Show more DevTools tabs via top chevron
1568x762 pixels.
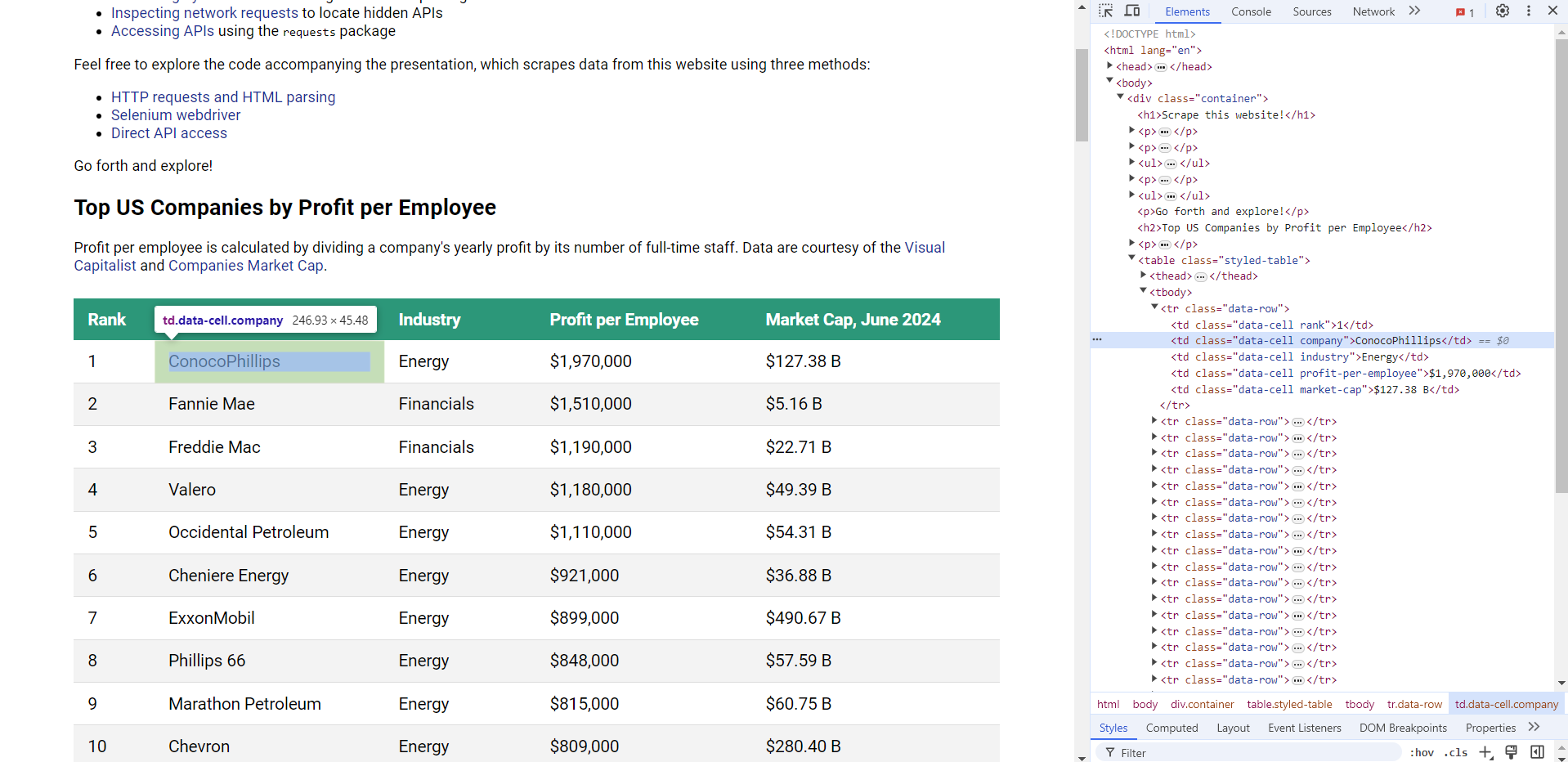pos(1414,11)
